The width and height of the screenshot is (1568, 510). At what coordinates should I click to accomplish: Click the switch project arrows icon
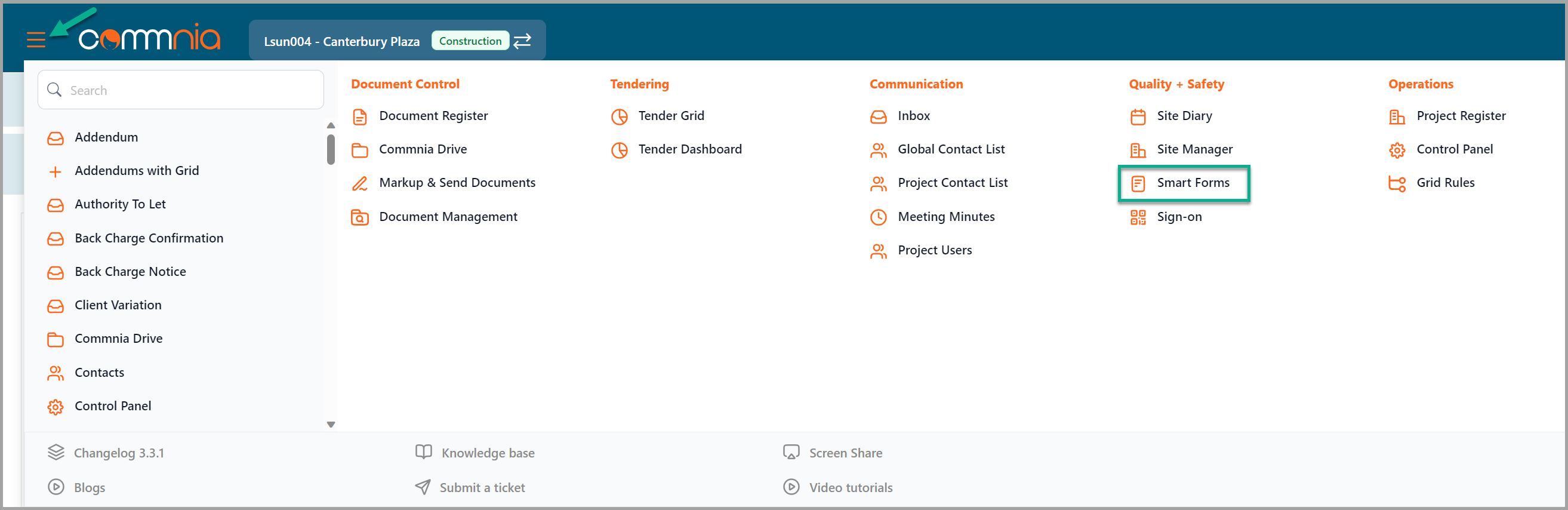tap(522, 41)
